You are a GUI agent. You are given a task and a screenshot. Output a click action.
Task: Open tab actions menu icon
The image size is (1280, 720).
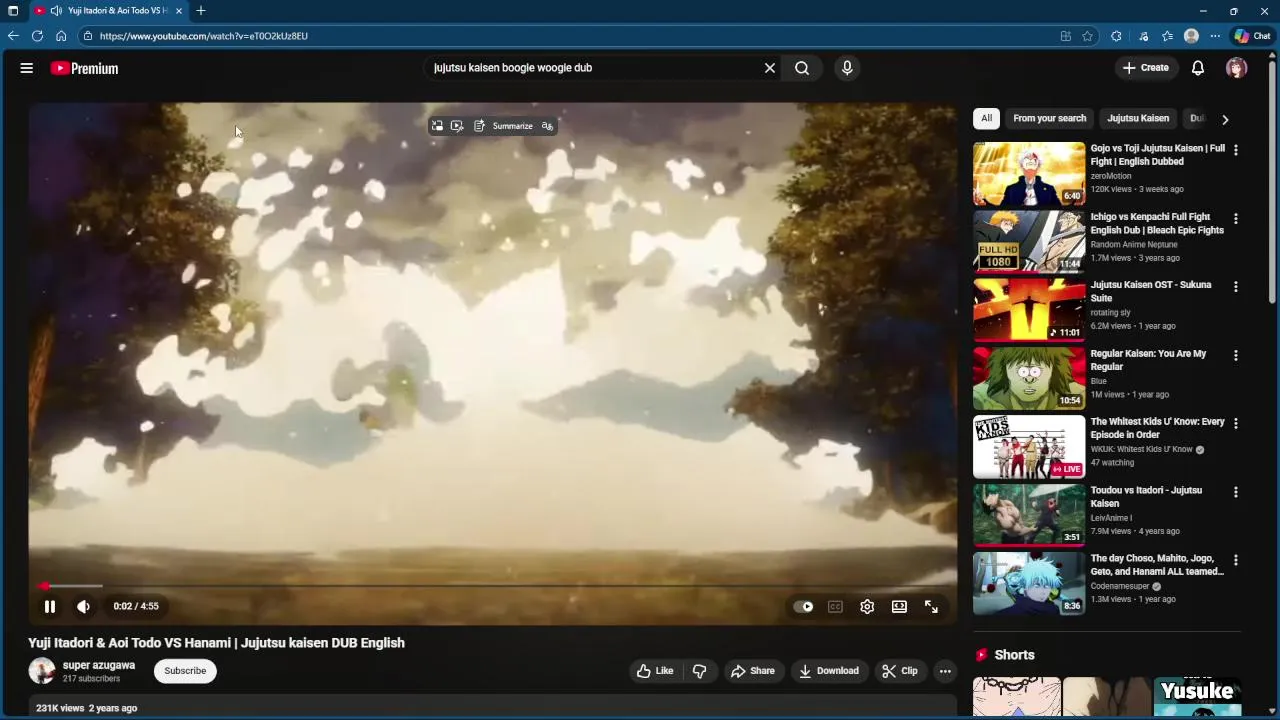[13, 11]
